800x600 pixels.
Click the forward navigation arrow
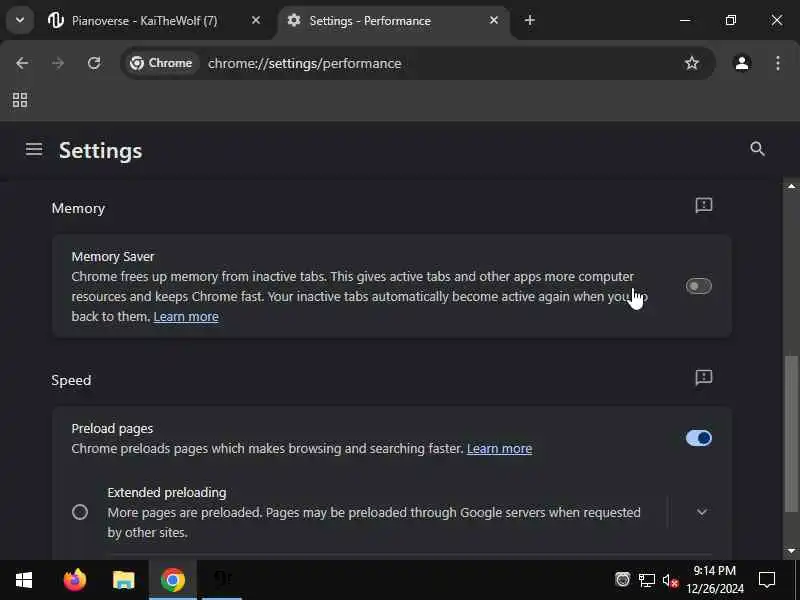[x=58, y=63]
